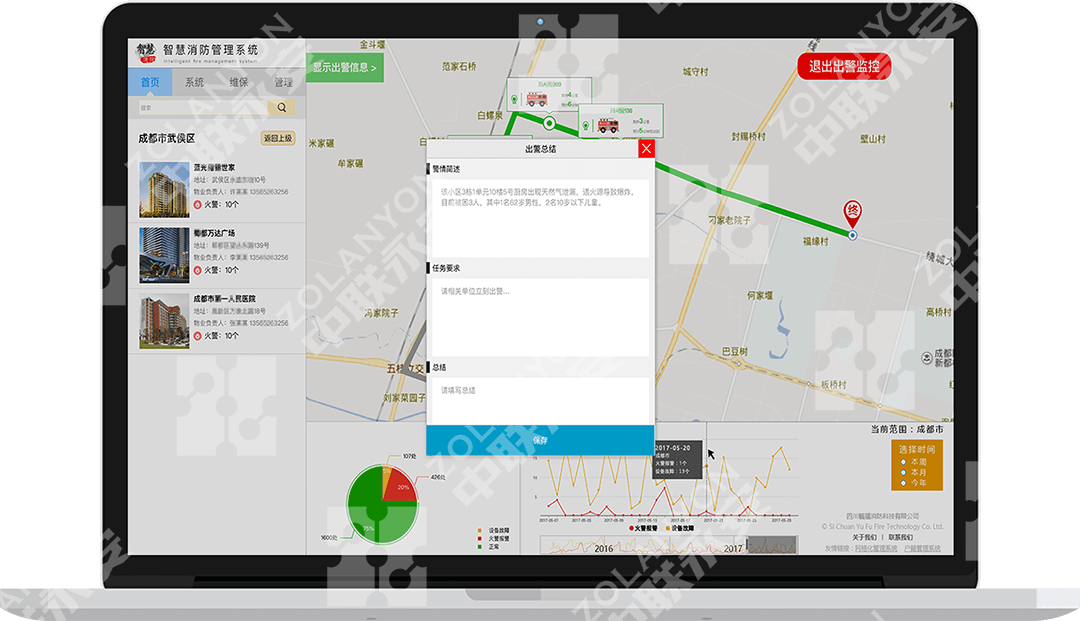Viewport: 1080px width, 621px height.
Task: Open the 联系我们 link
Action: point(900,537)
